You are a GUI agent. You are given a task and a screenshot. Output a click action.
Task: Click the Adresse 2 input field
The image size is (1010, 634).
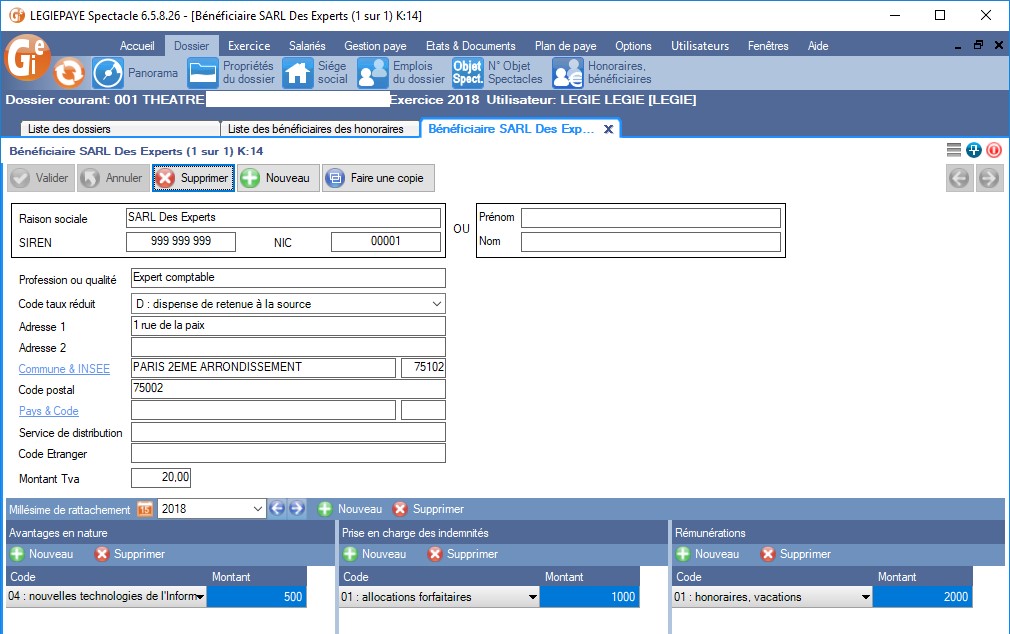(288, 347)
